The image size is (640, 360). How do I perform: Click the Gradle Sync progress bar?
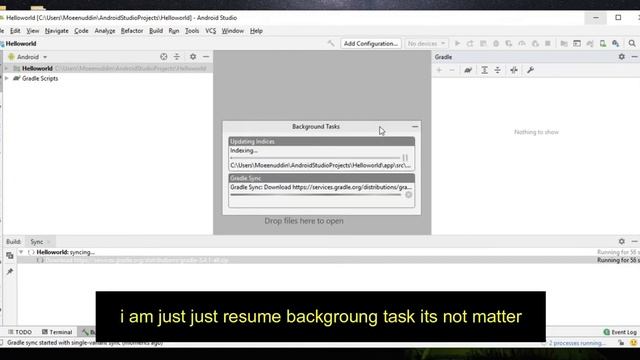(x=316, y=195)
